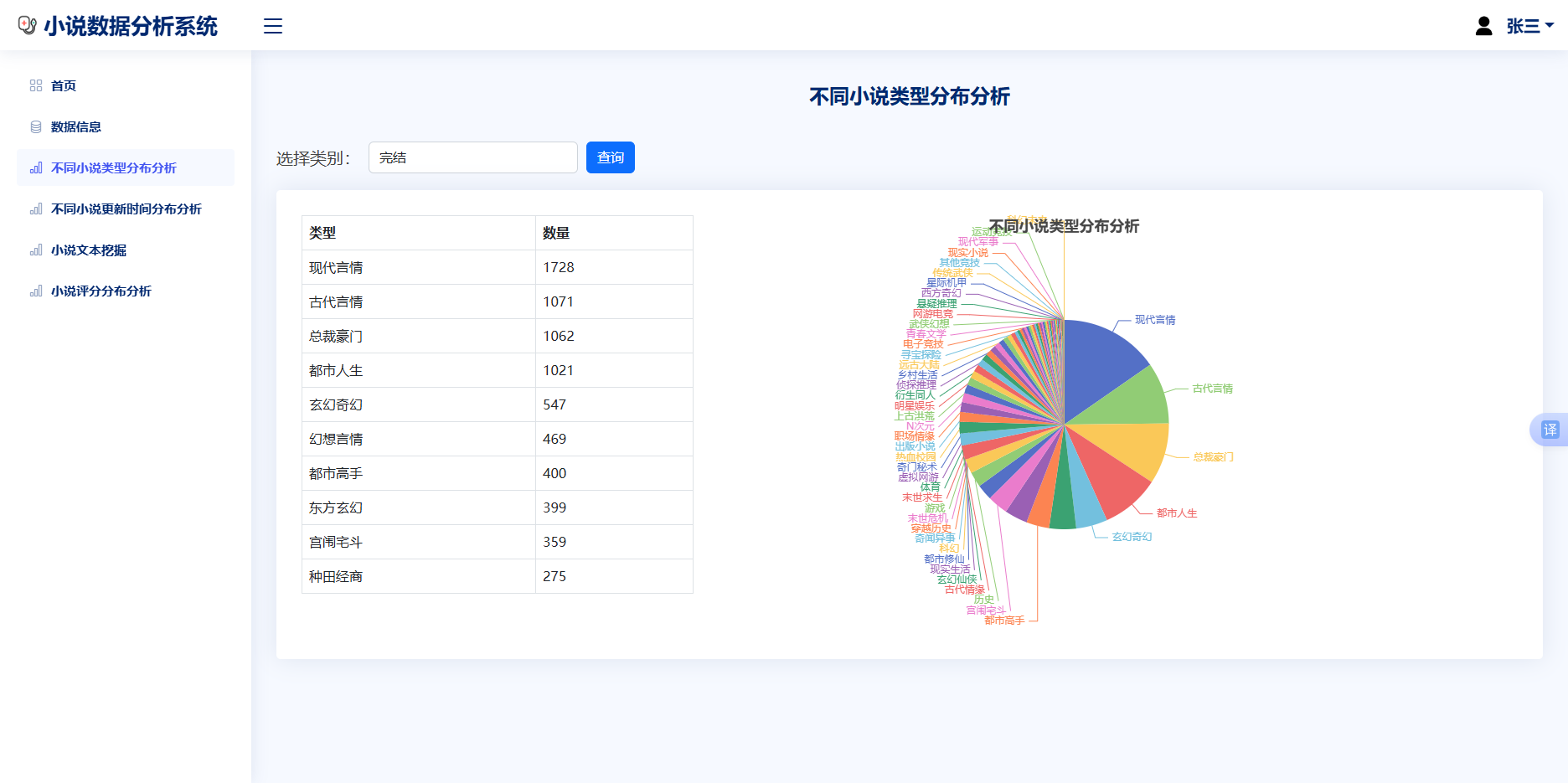Click the pie chart title text
The height and width of the screenshot is (783, 1568).
1064,226
